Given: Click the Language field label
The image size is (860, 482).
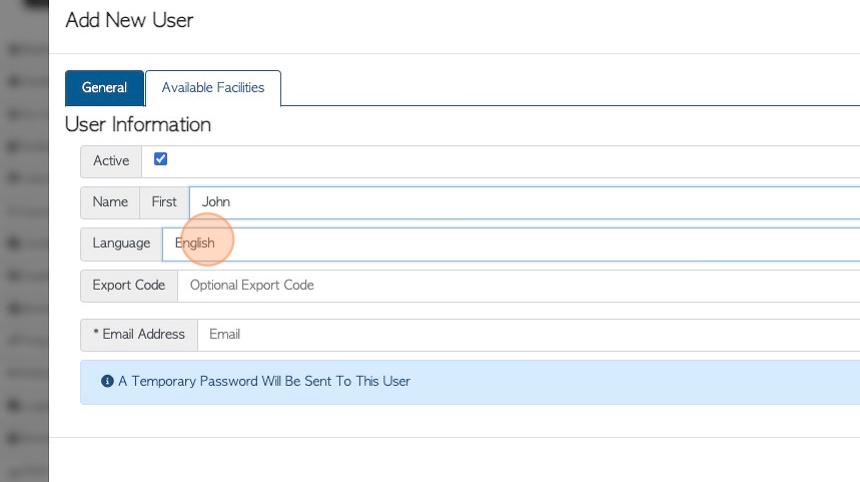Looking at the screenshot, I should click(121, 244).
